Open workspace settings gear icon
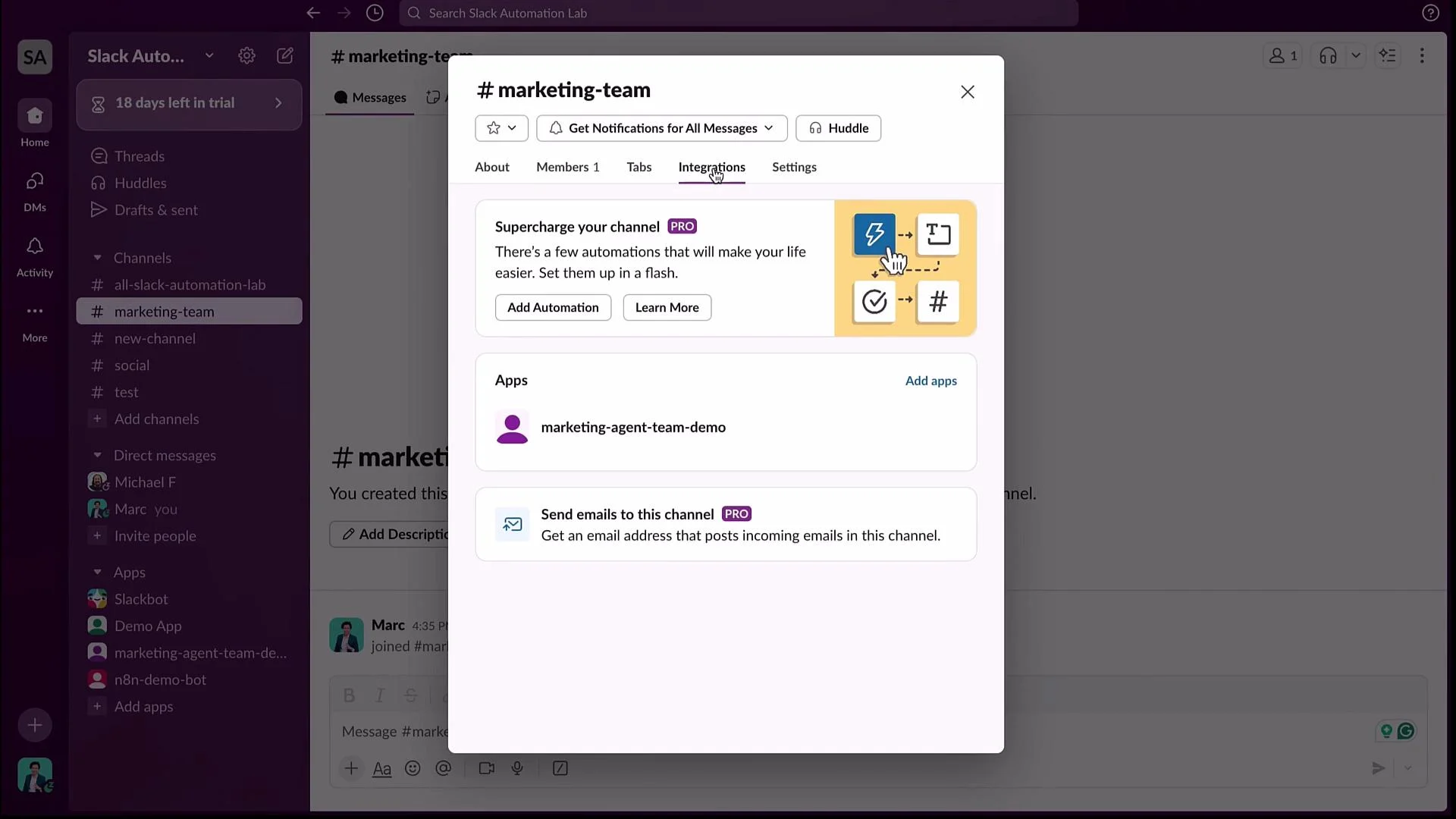 (x=246, y=55)
